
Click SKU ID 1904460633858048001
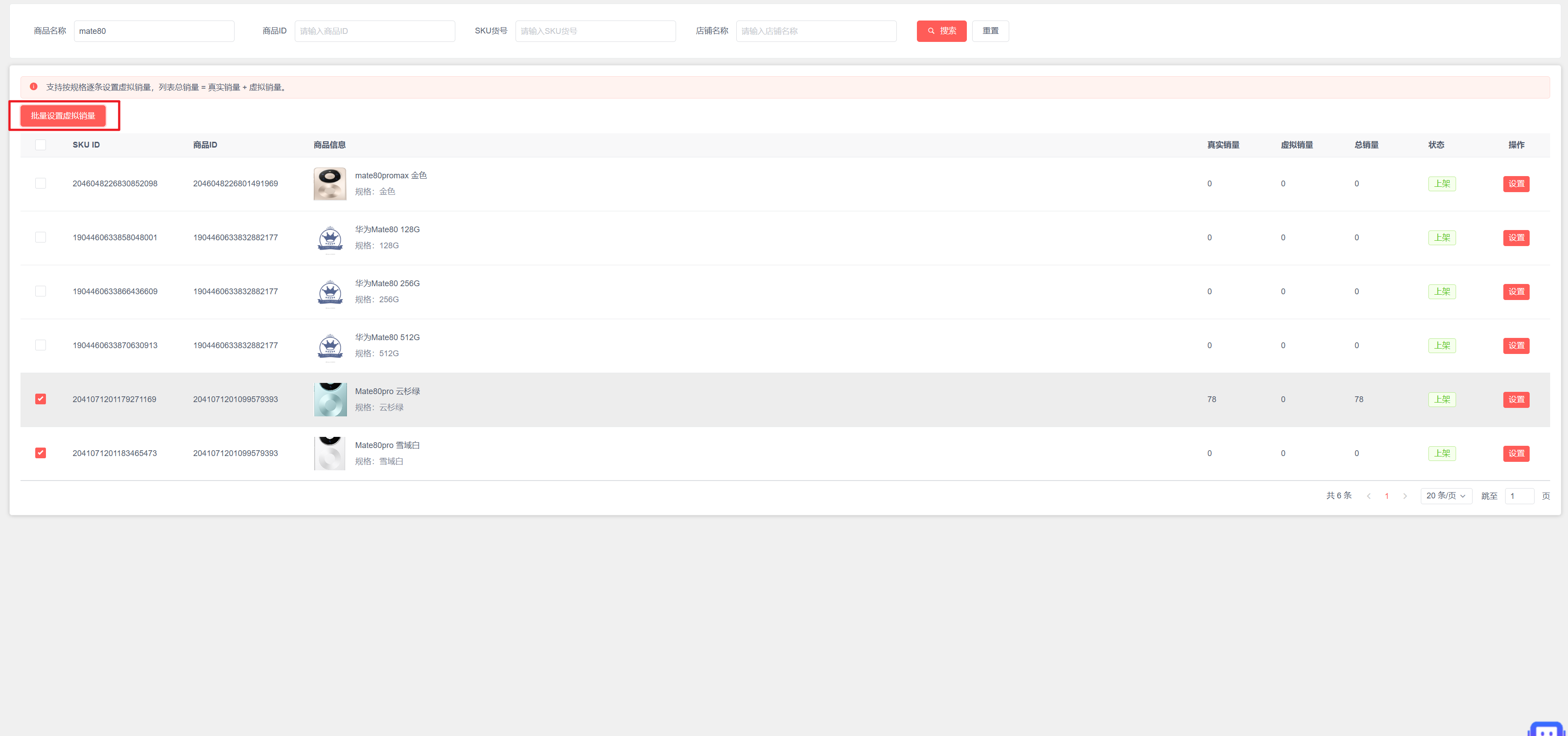pyautogui.click(x=115, y=238)
